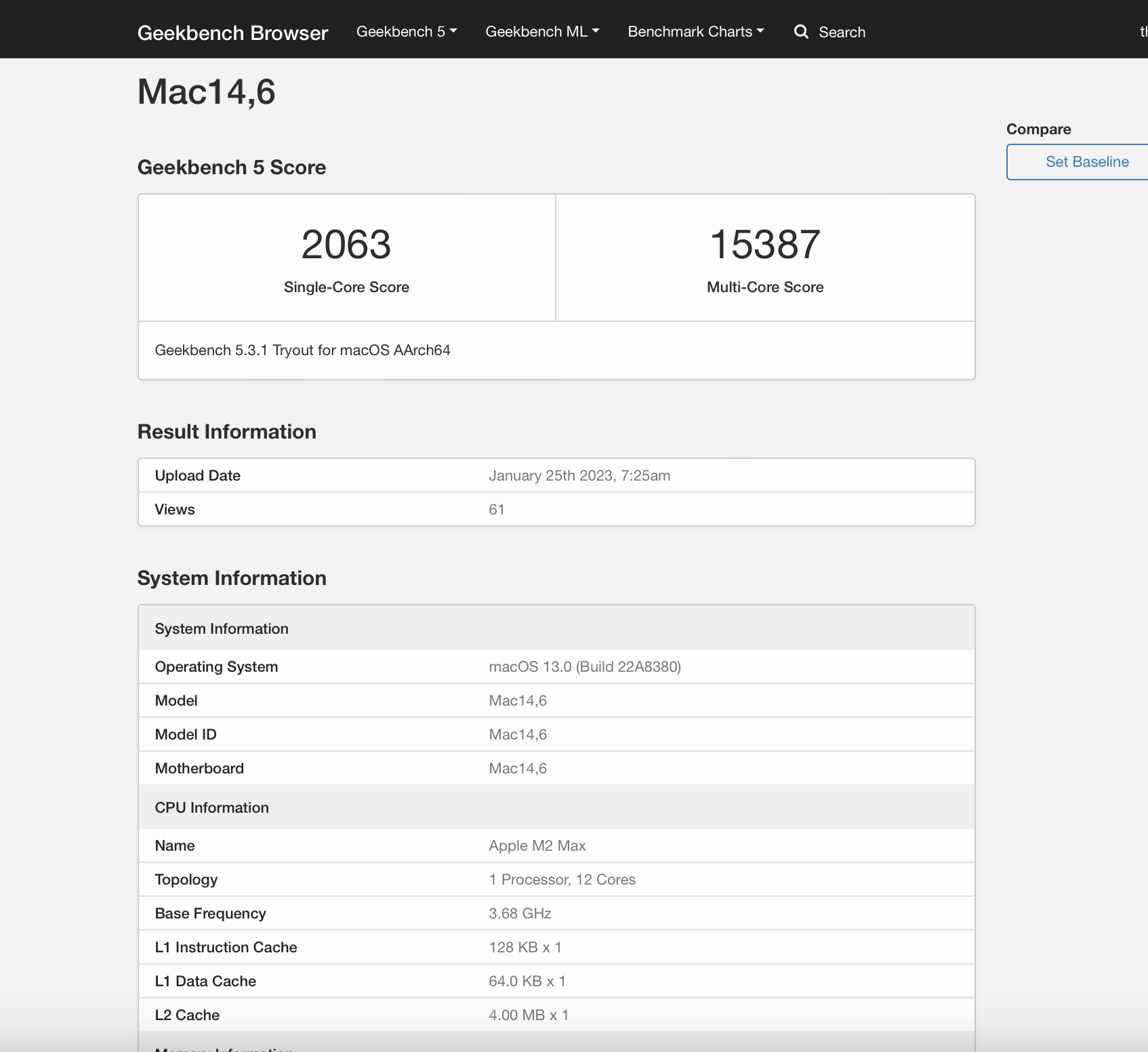This screenshot has height=1052, width=1148.
Task: Click the CPU Information table subheader
Action: (x=212, y=808)
